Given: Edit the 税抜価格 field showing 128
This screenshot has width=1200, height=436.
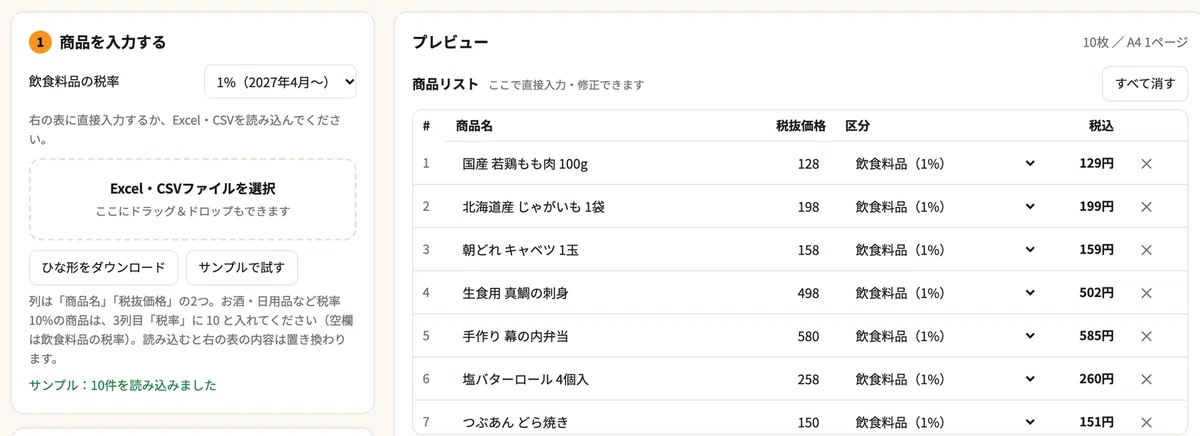Looking at the screenshot, I should [794, 163].
